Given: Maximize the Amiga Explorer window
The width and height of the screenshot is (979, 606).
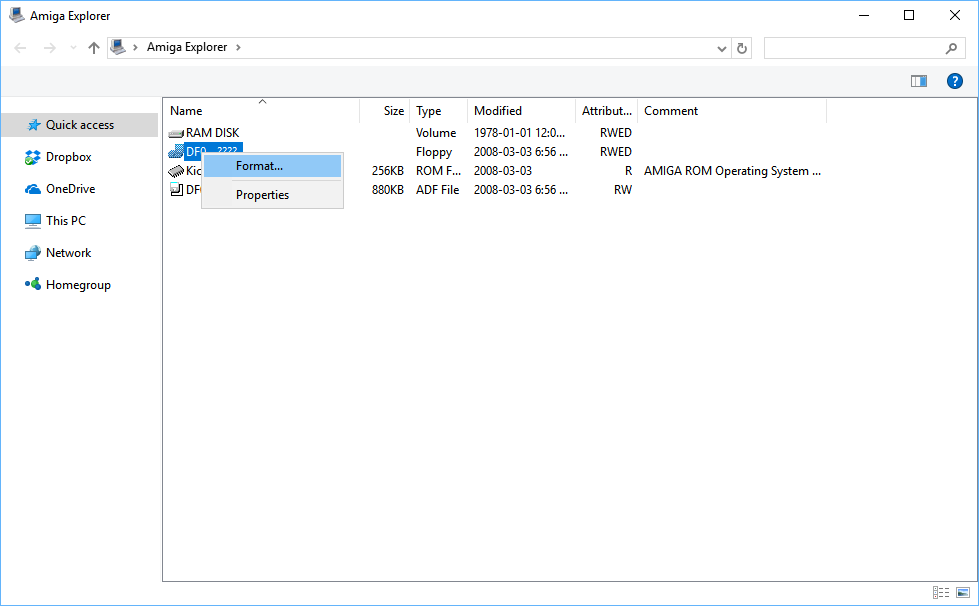Looking at the screenshot, I should (x=909, y=16).
